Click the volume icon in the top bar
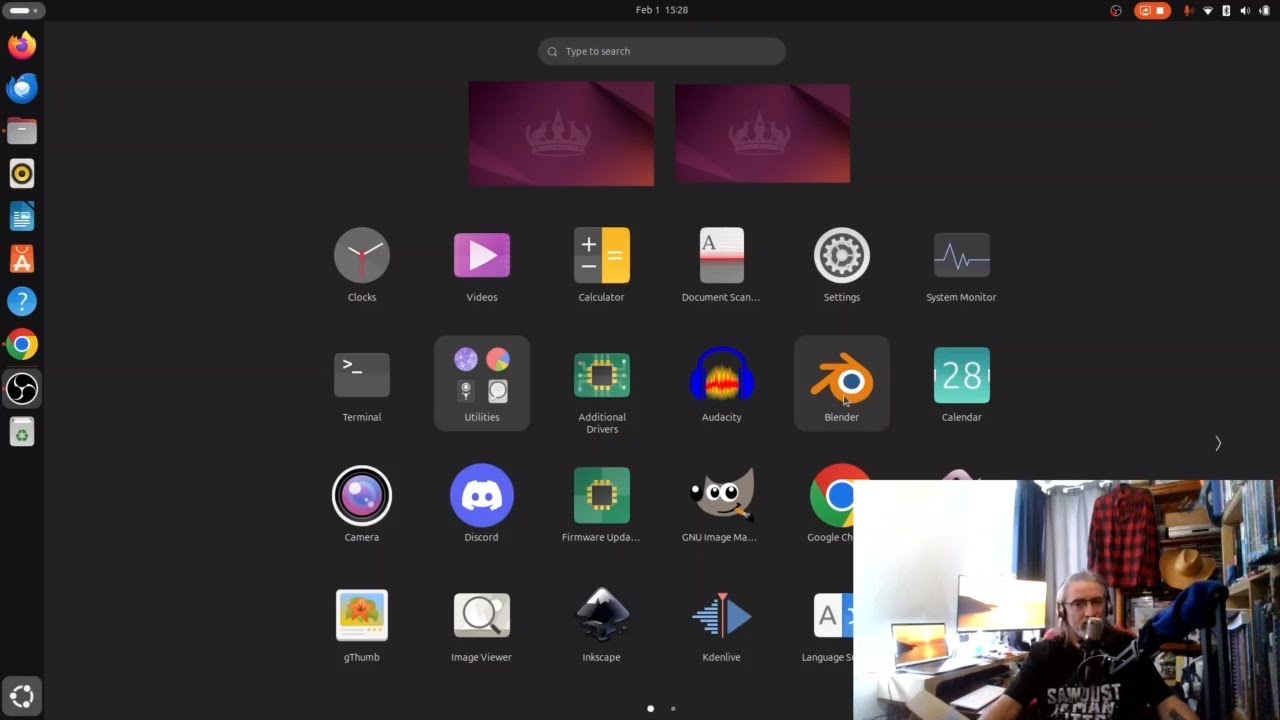This screenshot has height=720, width=1280. click(x=1245, y=10)
